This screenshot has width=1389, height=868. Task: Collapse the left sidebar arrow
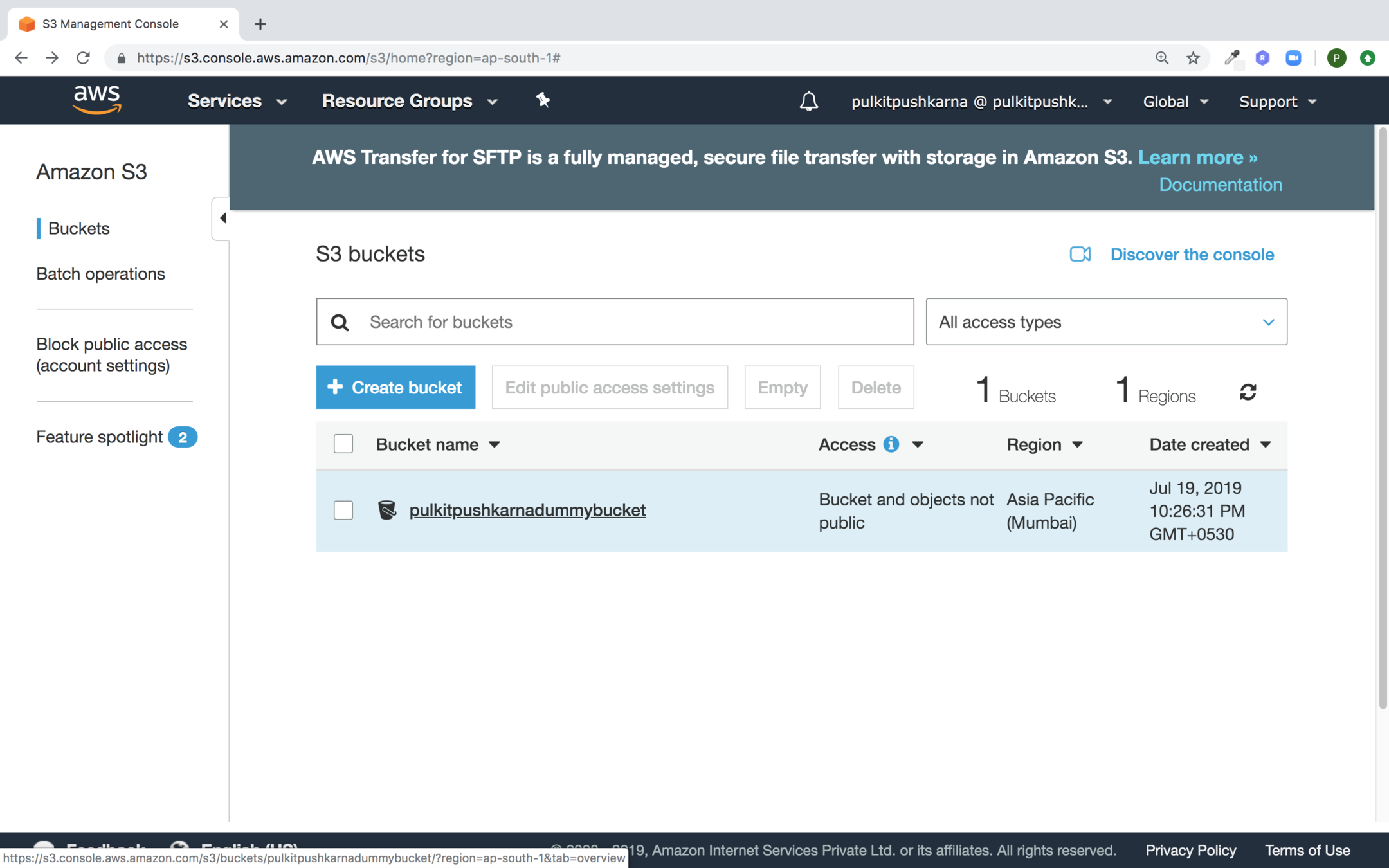pyautogui.click(x=222, y=218)
